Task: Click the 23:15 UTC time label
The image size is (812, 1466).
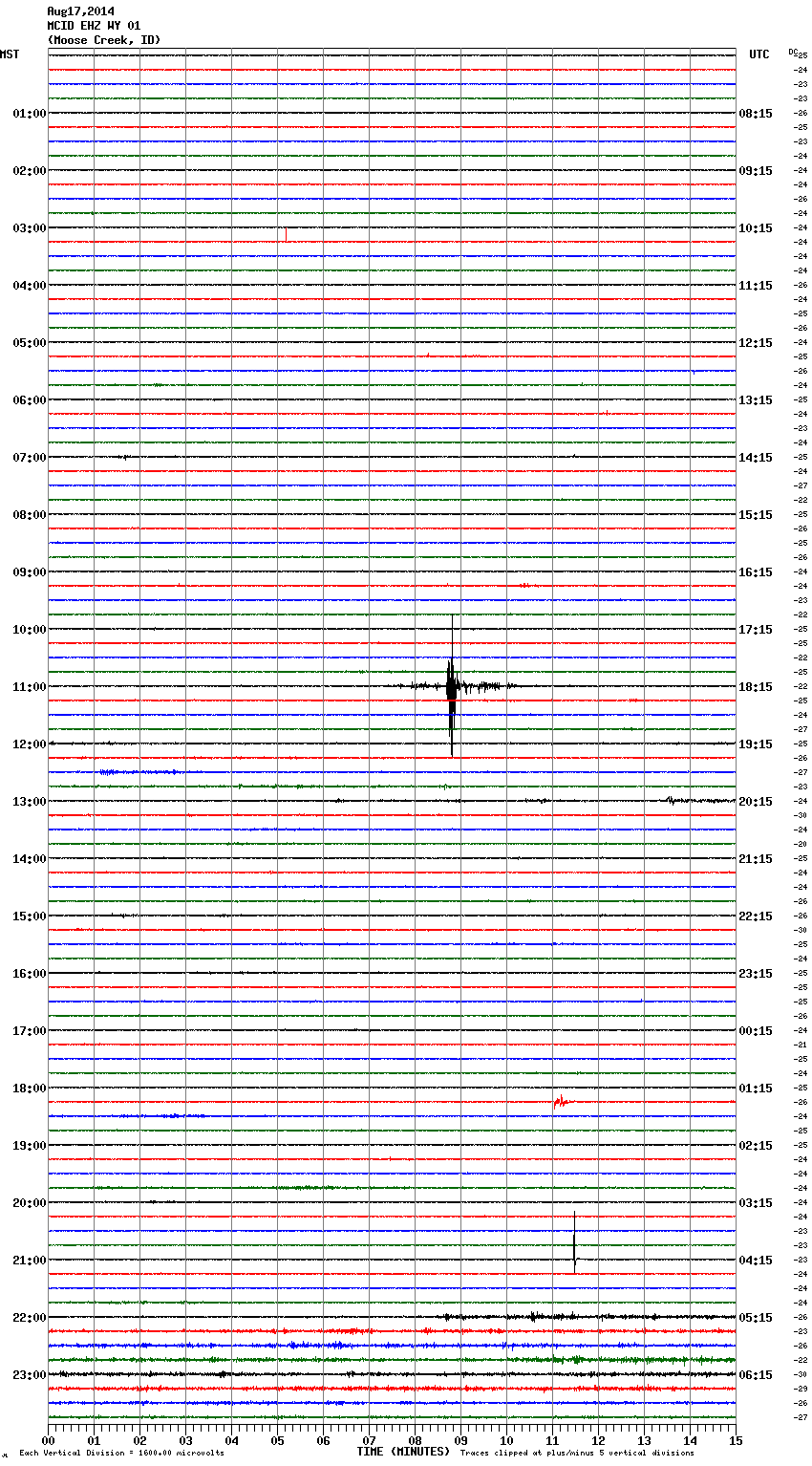Action: point(756,974)
